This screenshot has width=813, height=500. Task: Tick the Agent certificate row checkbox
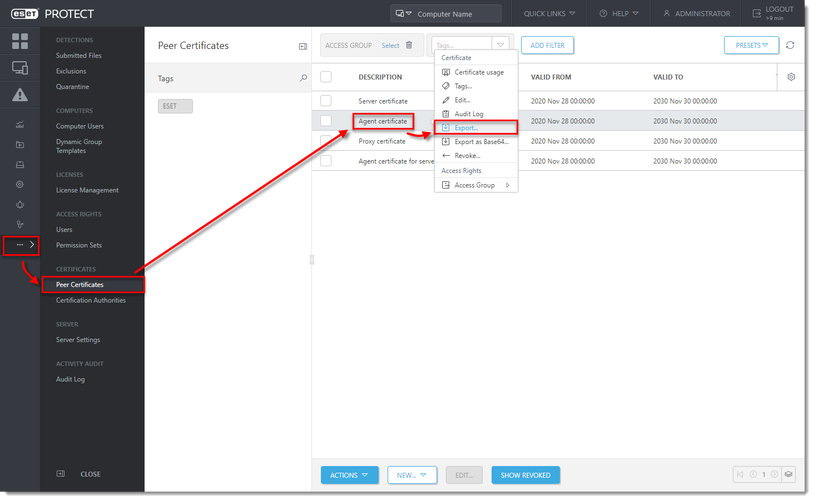326,121
